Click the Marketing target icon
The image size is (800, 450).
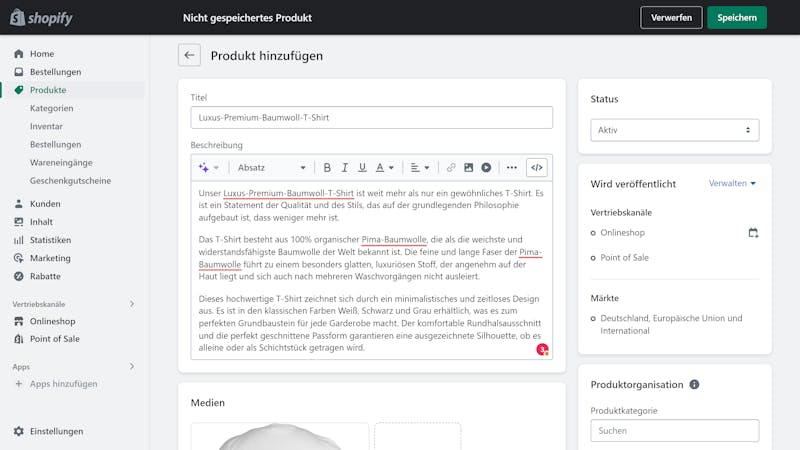pyautogui.click(x=19, y=258)
